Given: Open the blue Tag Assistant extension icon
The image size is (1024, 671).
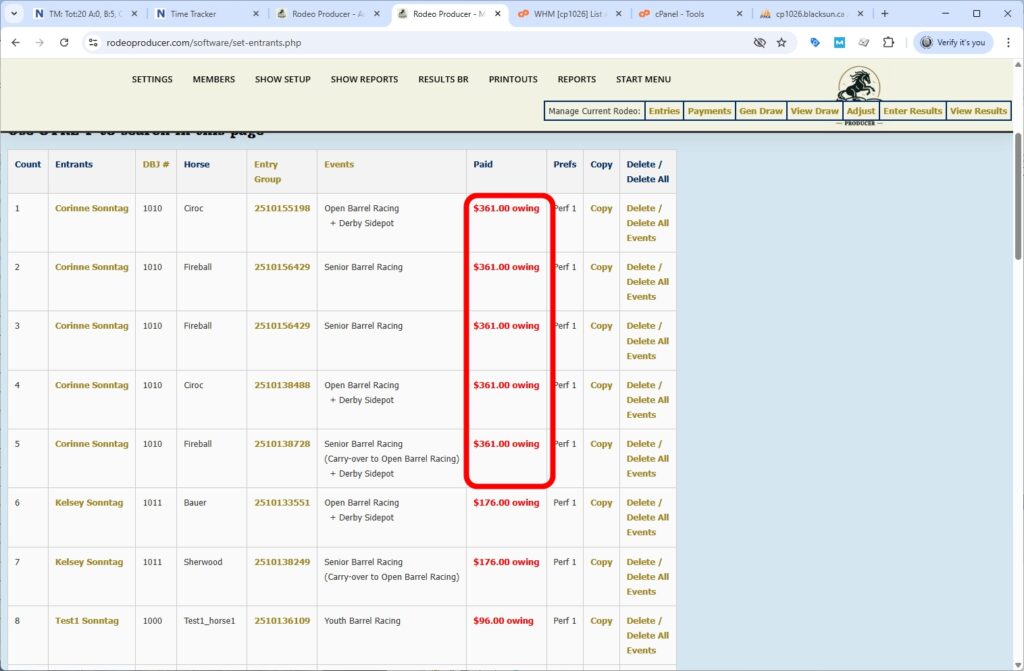Looking at the screenshot, I should pyautogui.click(x=814, y=43).
